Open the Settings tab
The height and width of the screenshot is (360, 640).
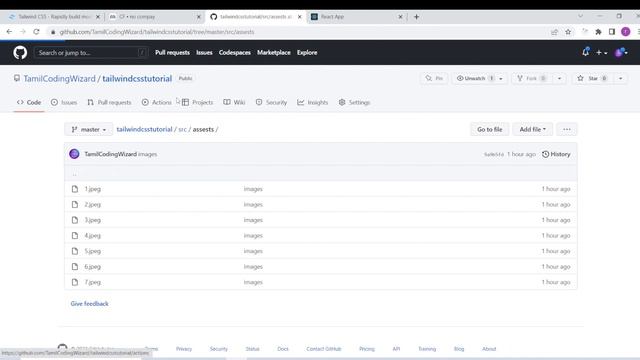click(354, 102)
